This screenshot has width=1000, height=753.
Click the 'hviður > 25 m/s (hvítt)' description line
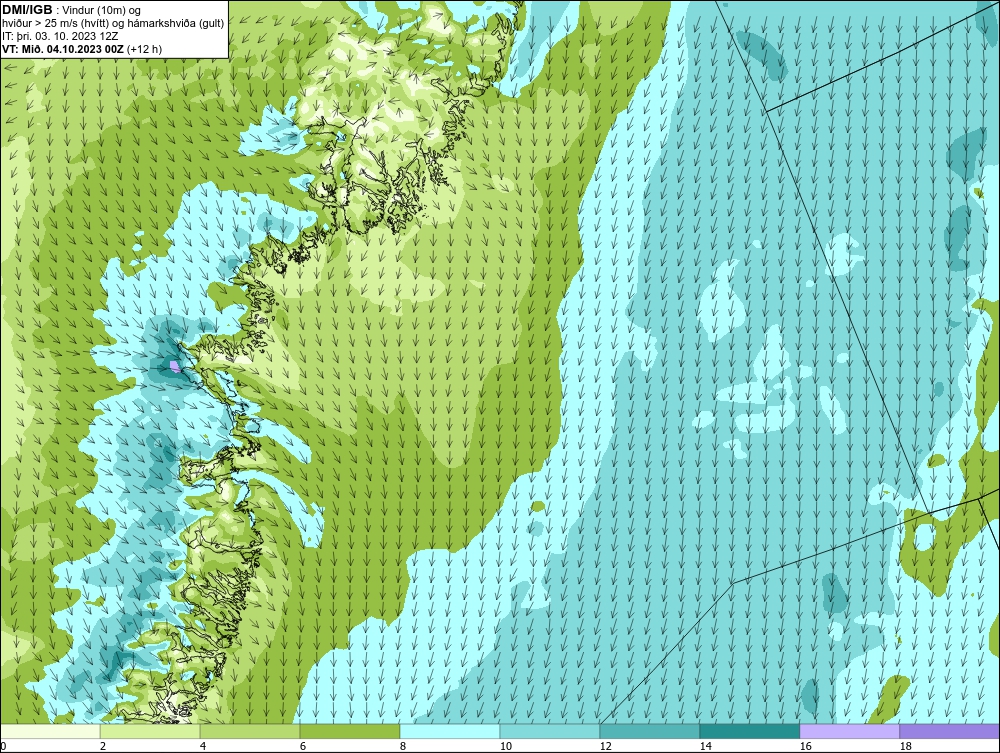[113, 24]
